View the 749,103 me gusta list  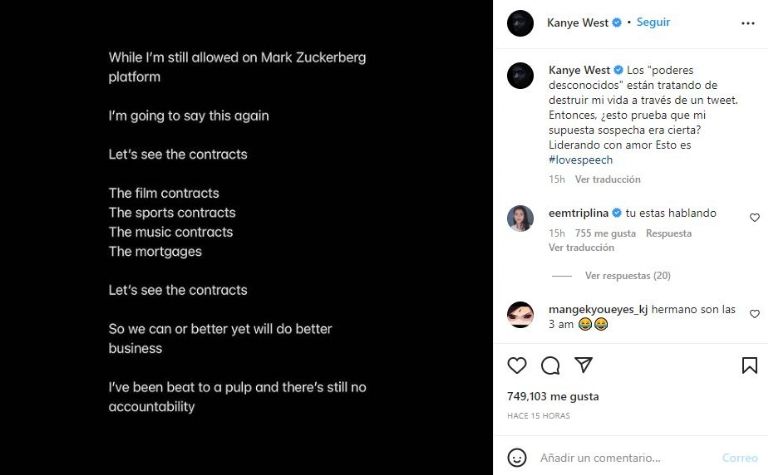click(553, 395)
